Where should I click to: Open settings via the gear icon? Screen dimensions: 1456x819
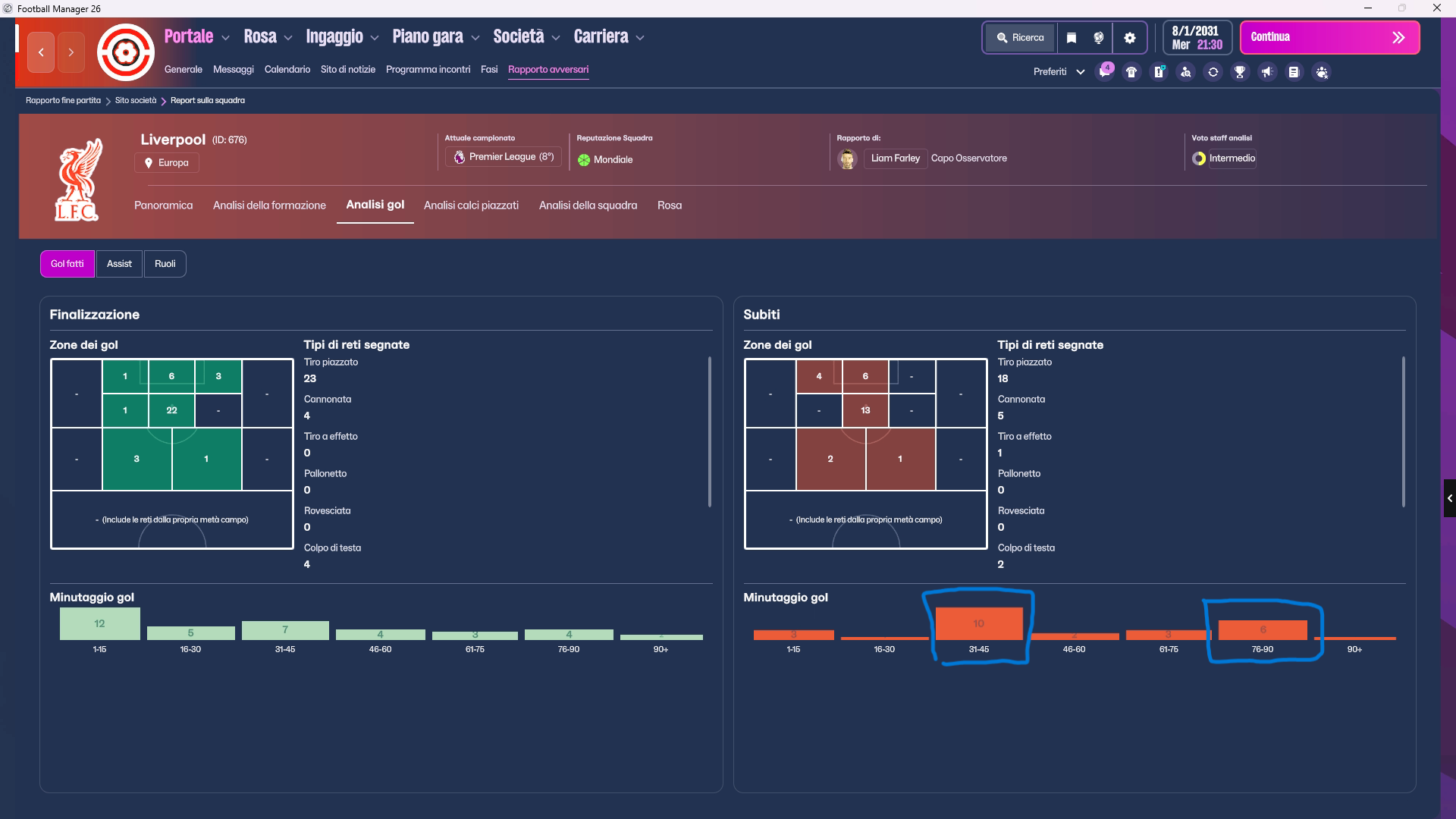click(1129, 38)
